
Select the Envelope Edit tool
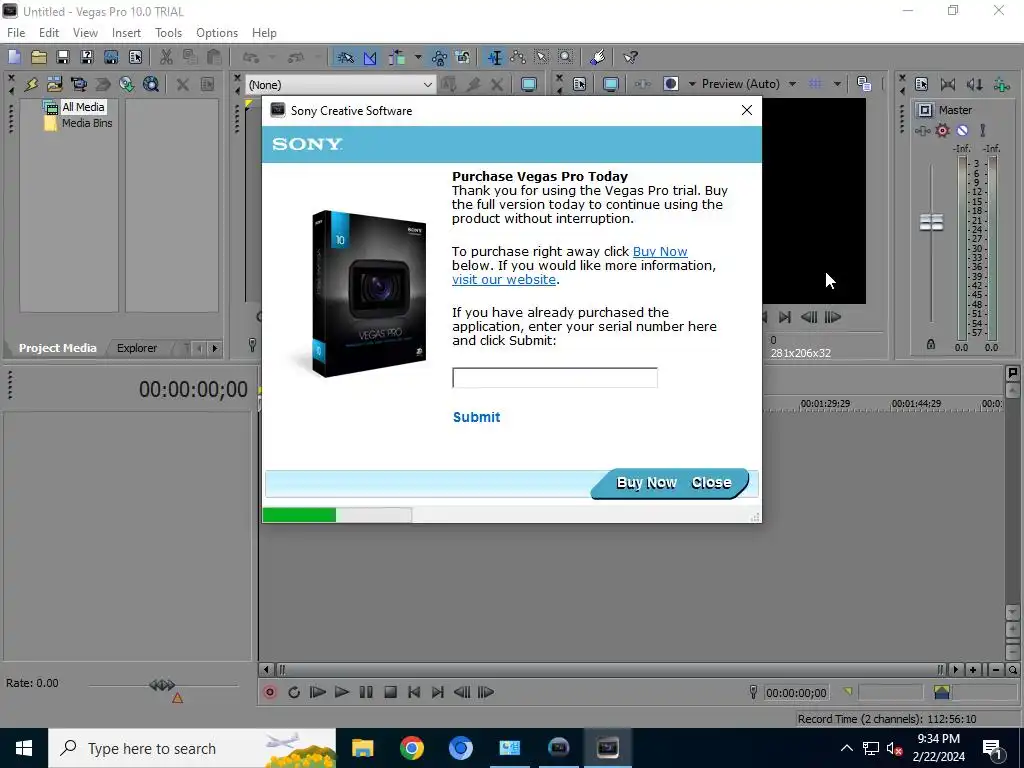click(x=519, y=57)
